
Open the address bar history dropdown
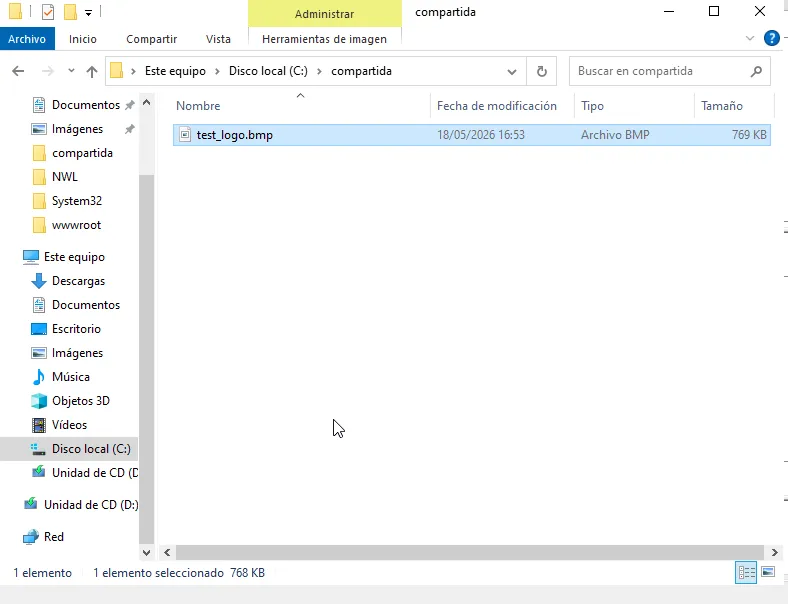pos(512,71)
